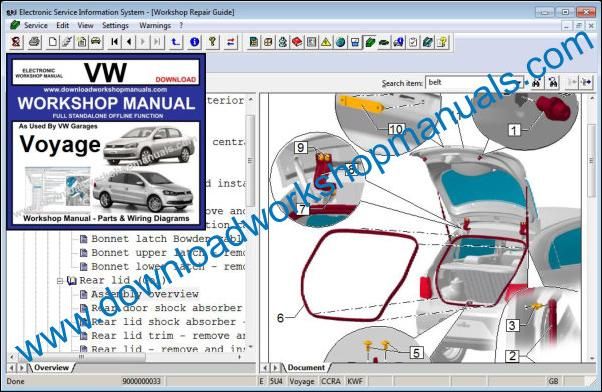Click the right arrow of tree horizontal scrollbar

tap(240, 357)
